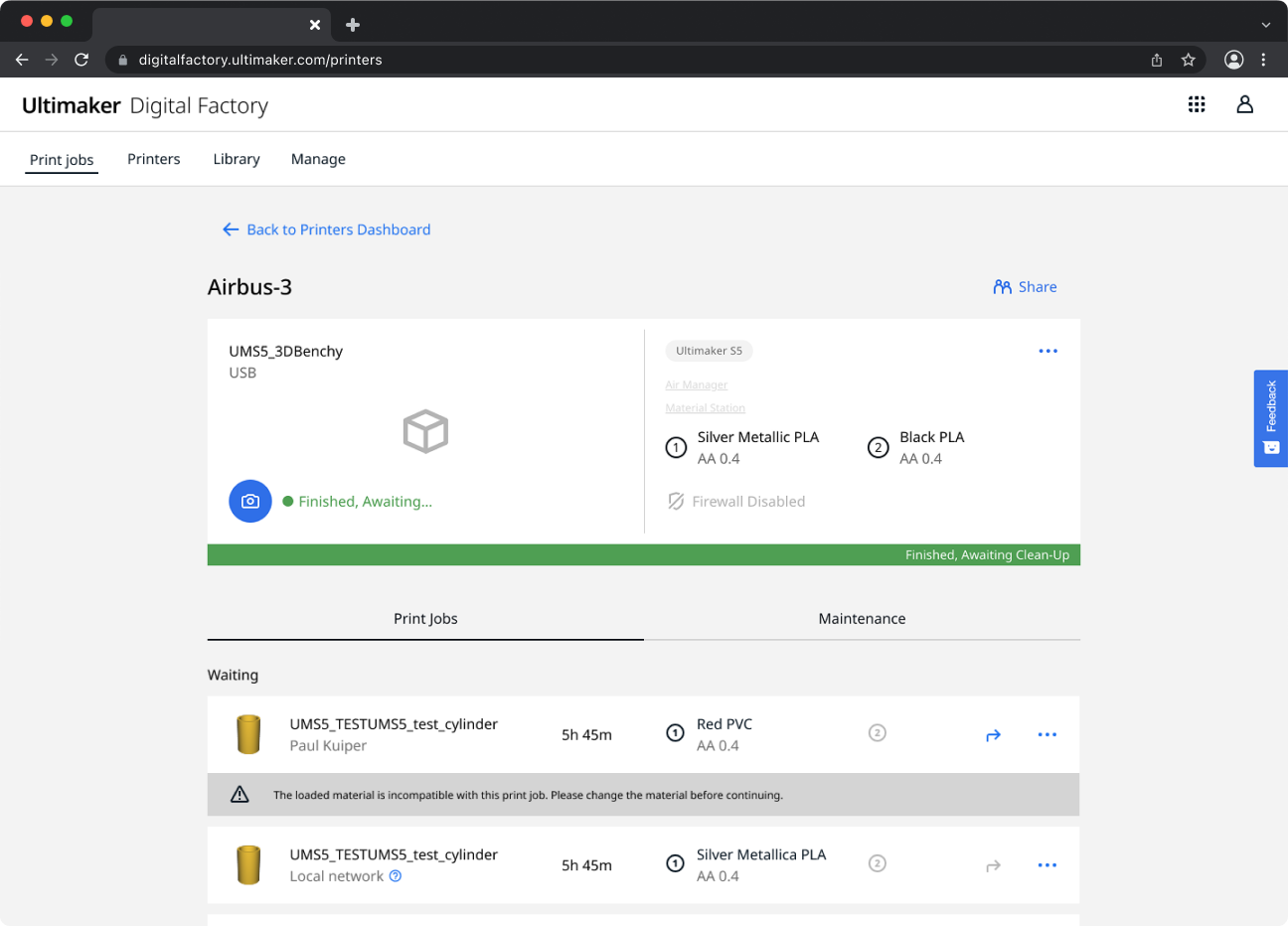This screenshot has height=926, width=1288.
Task: Click the 3D cube model placeholder icon
Action: (x=425, y=431)
